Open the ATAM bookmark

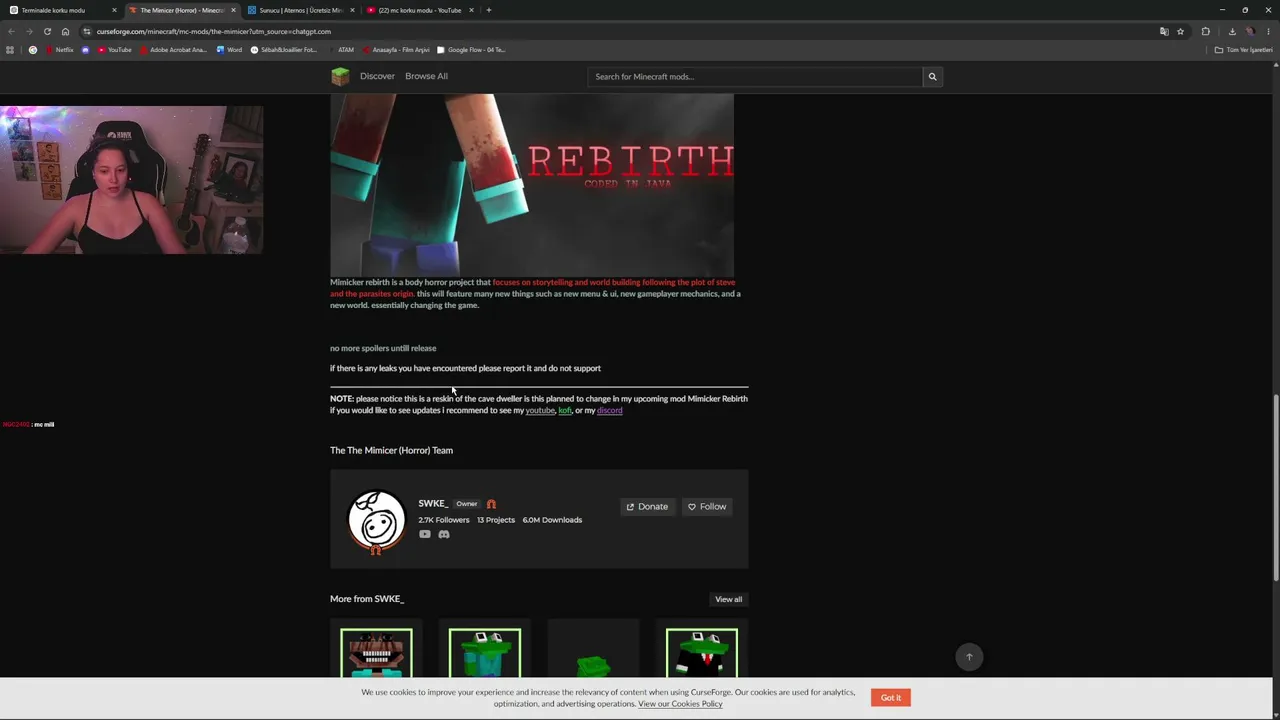(x=341, y=50)
